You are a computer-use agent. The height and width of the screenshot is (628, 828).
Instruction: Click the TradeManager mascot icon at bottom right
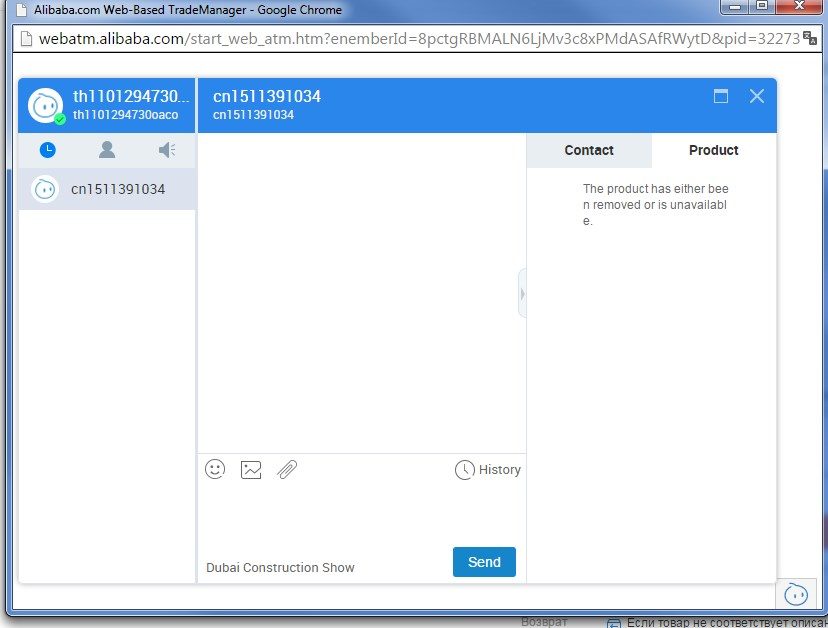click(x=796, y=594)
